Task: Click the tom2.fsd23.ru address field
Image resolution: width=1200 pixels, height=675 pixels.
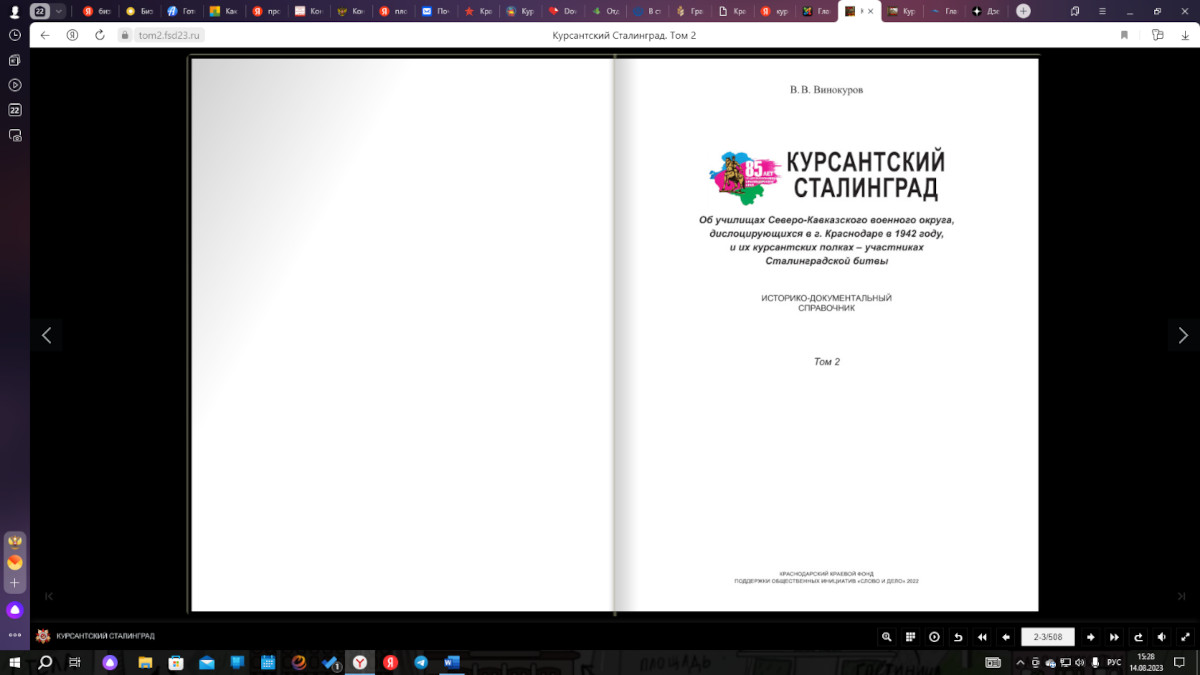Action: [170, 35]
